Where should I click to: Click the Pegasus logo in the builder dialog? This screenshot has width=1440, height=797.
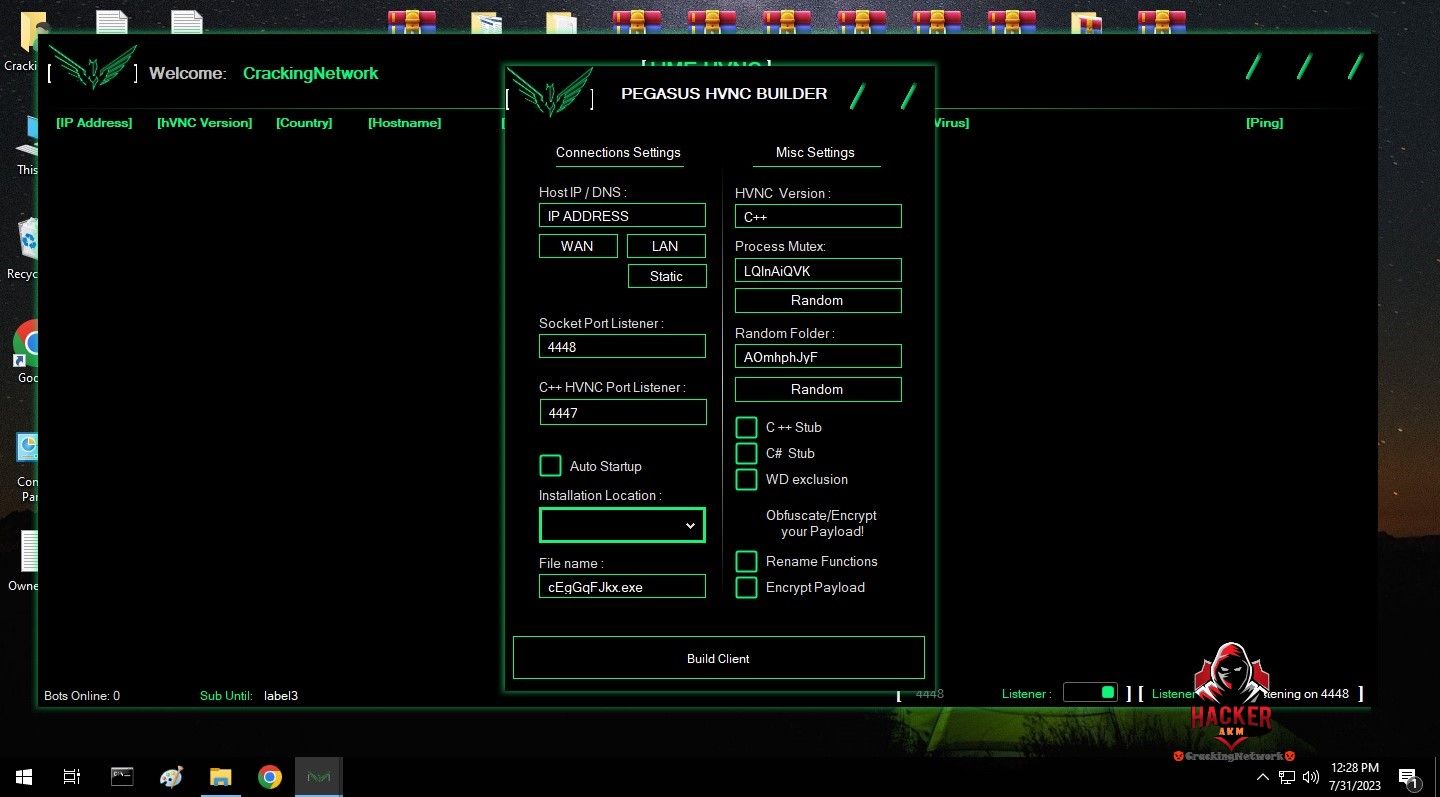click(550, 92)
